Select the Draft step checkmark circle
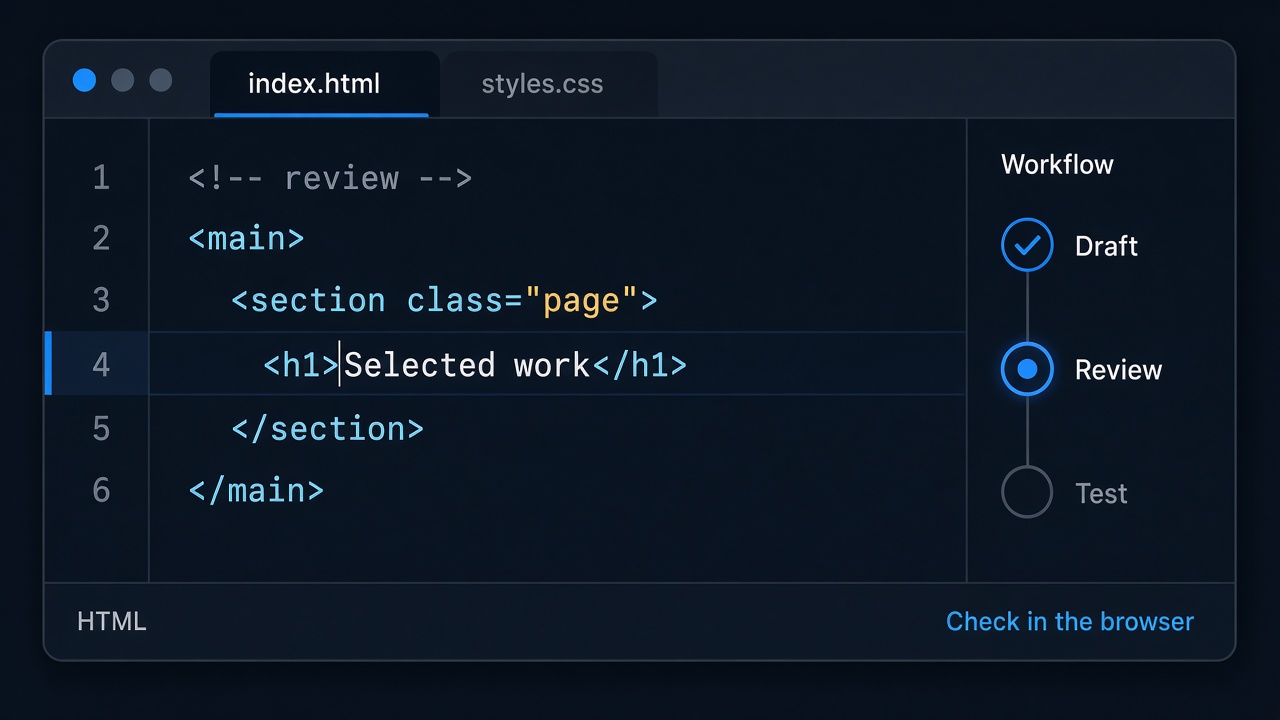This screenshot has width=1280, height=720. click(x=1027, y=245)
